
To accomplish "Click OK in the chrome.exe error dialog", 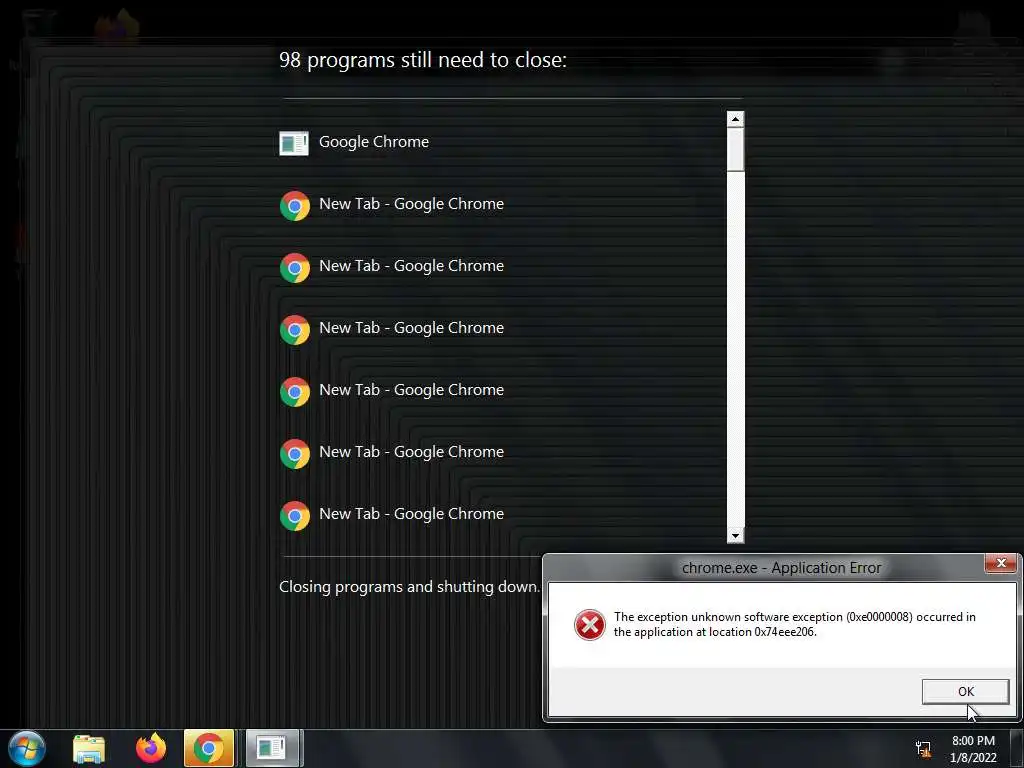I will (x=965, y=692).
